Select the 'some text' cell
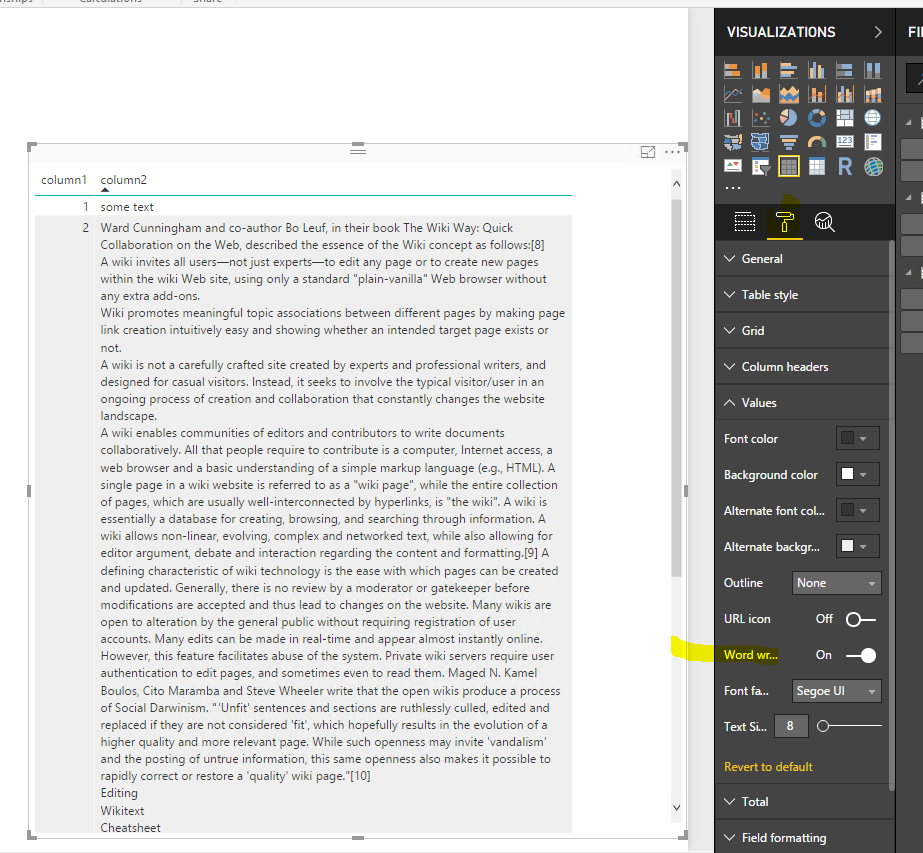Viewport: 923px width, 853px height. pyautogui.click(x=127, y=207)
